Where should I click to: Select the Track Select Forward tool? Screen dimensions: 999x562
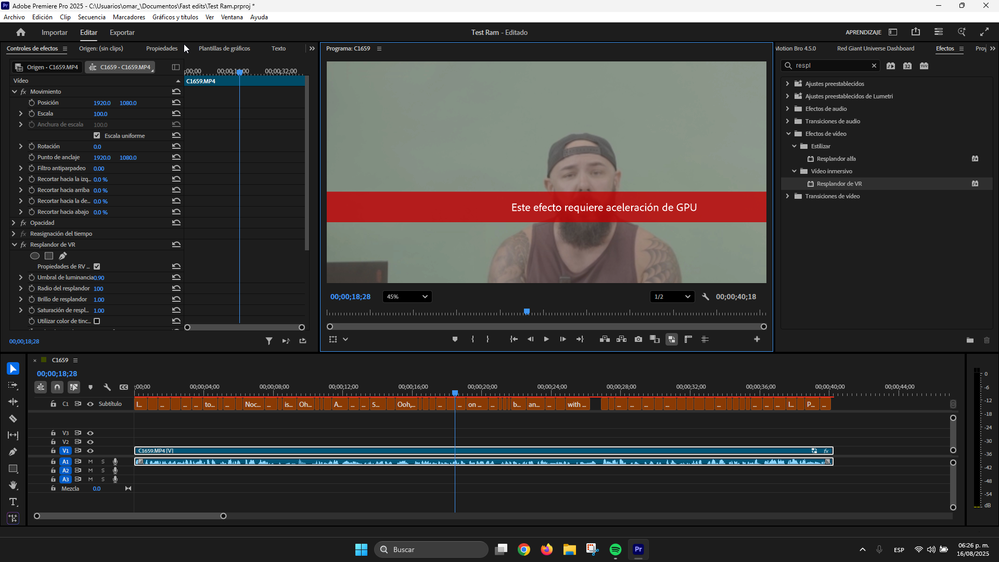point(13,385)
